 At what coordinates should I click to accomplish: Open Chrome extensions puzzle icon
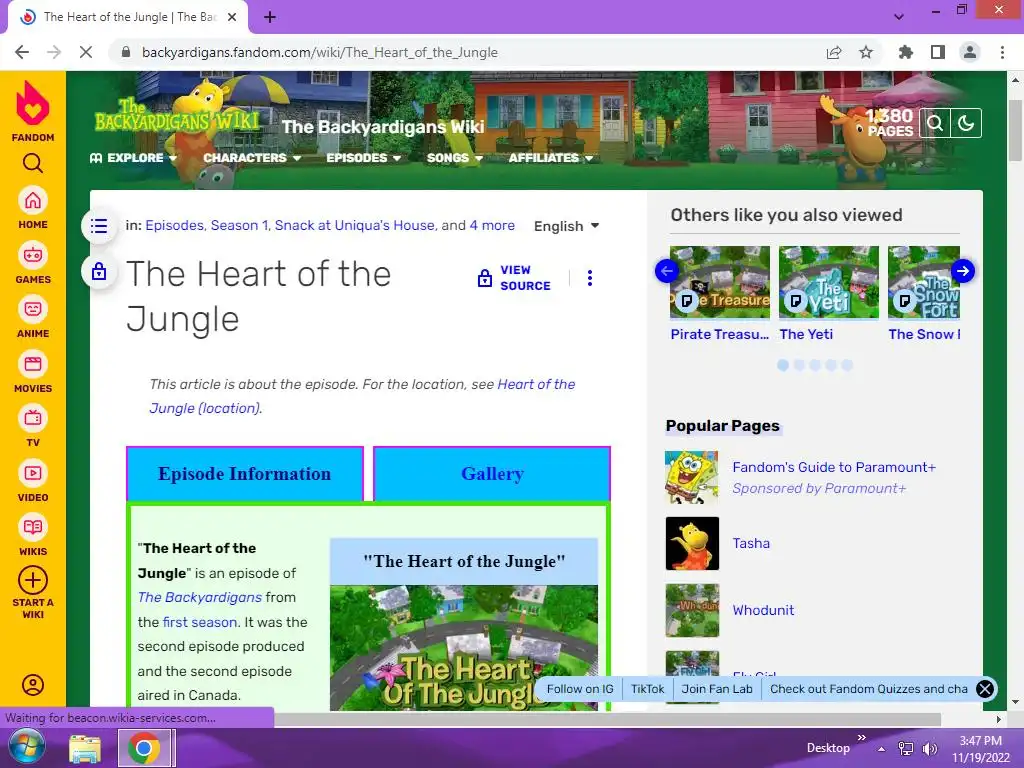(x=906, y=52)
